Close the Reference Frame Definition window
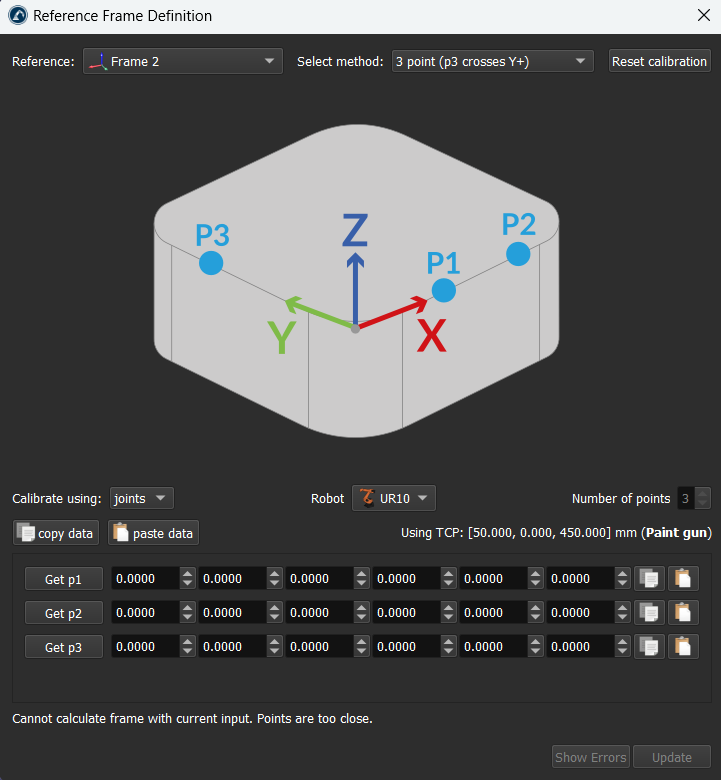This screenshot has width=721, height=780. click(702, 16)
